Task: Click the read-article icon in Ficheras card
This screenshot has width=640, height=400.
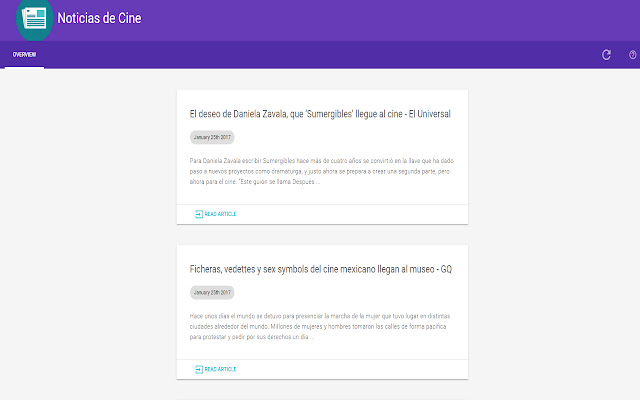Action: pyautogui.click(x=199, y=369)
